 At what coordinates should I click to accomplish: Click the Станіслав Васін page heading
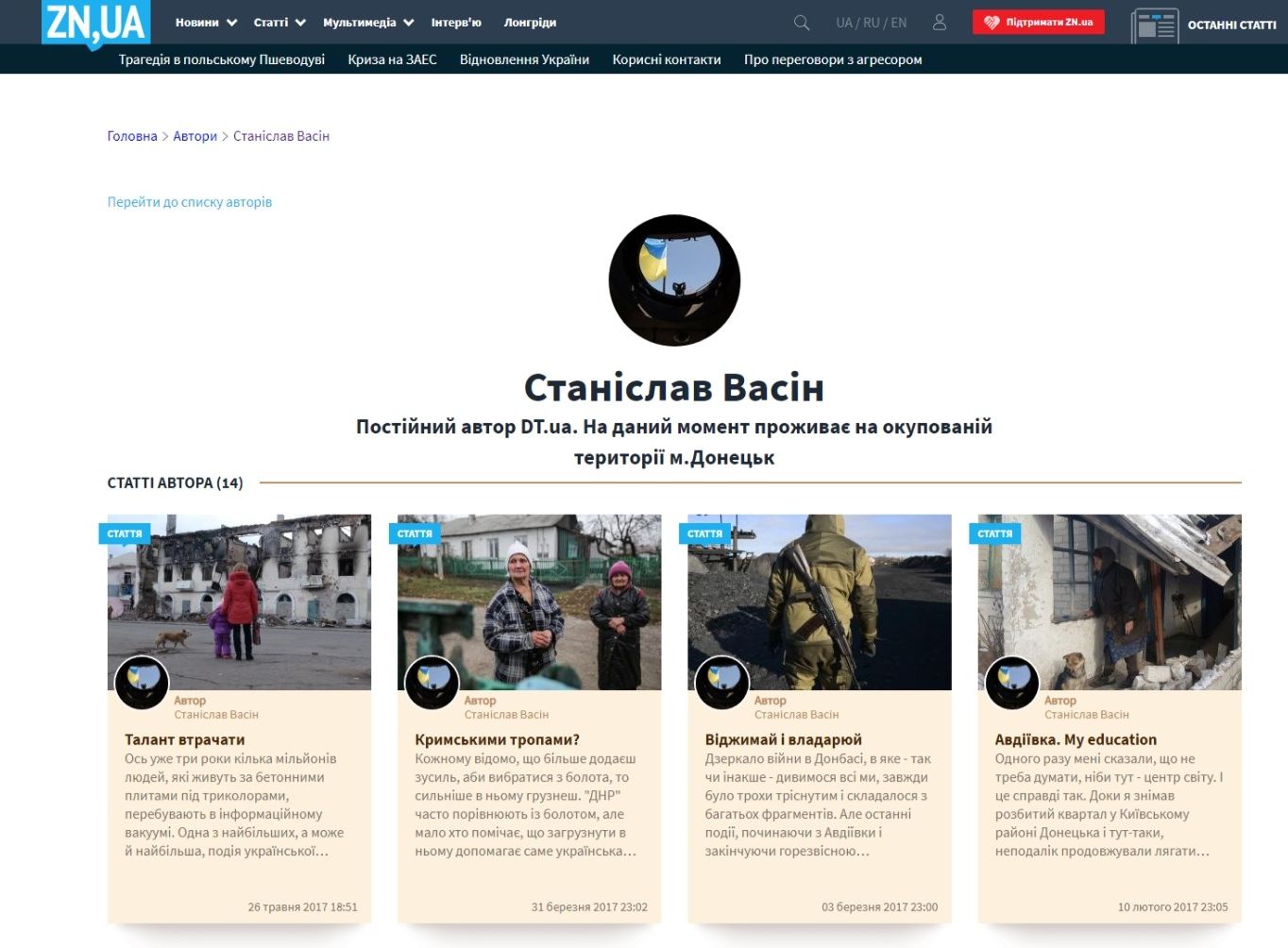click(x=674, y=387)
